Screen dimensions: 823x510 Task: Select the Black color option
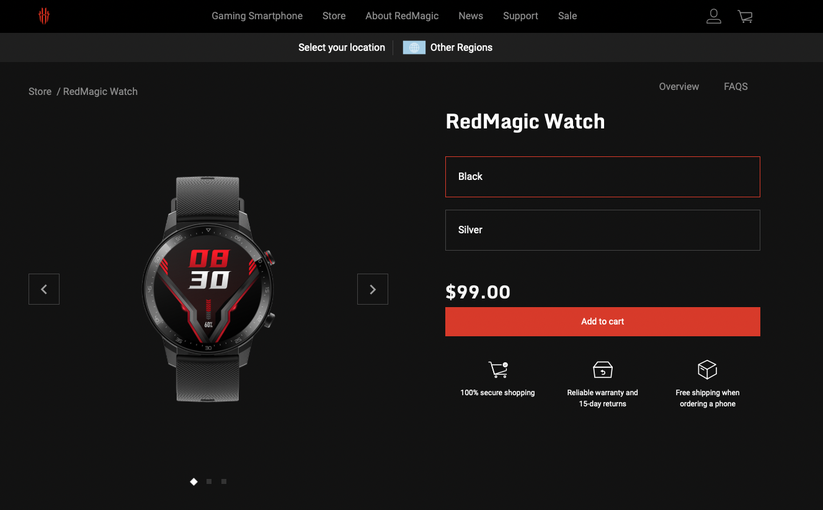pyautogui.click(x=603, y=177)
